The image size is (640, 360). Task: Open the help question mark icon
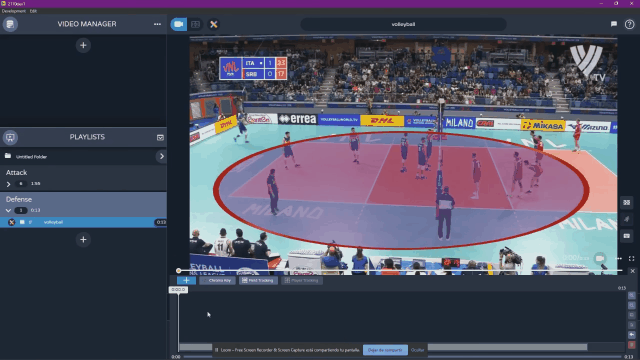click(629, 24)
